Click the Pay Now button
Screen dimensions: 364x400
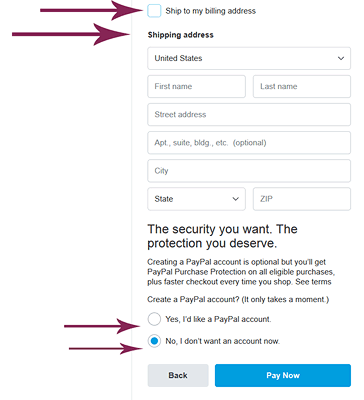(x=283, y=375)
